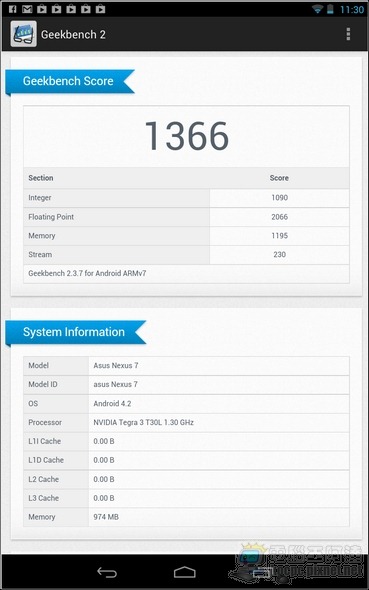Tap the 11:30 clock
Viewport: 369px width, 590px height.
(x=352, y=9)
